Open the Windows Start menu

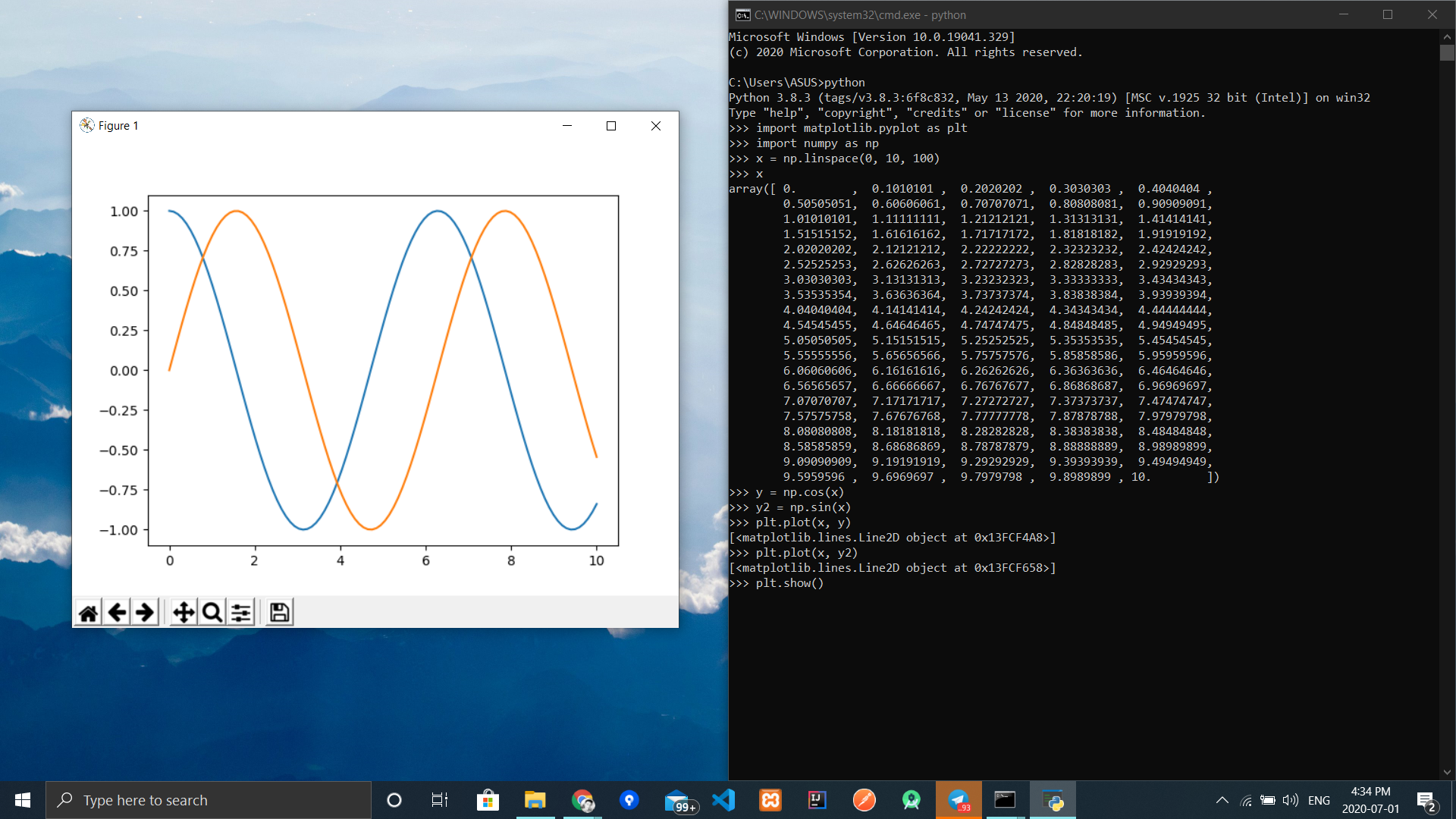(x=23, y=800)
